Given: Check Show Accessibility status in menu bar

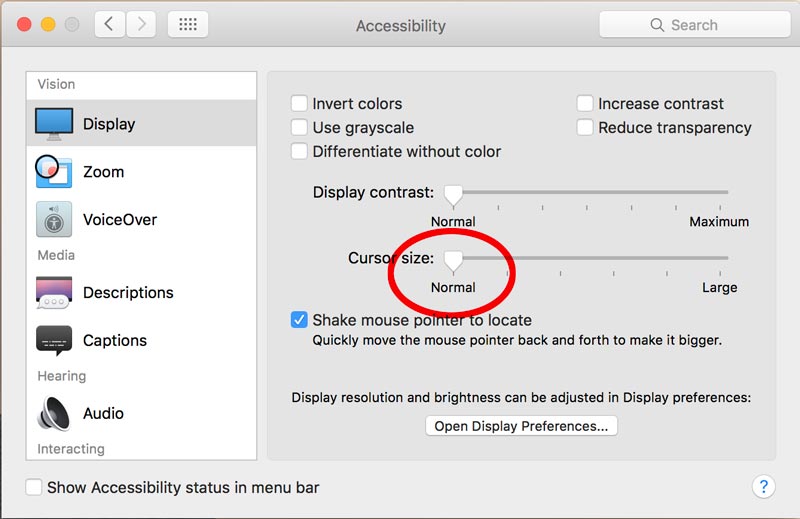Looking at the screenshot, I should [34, 487].
